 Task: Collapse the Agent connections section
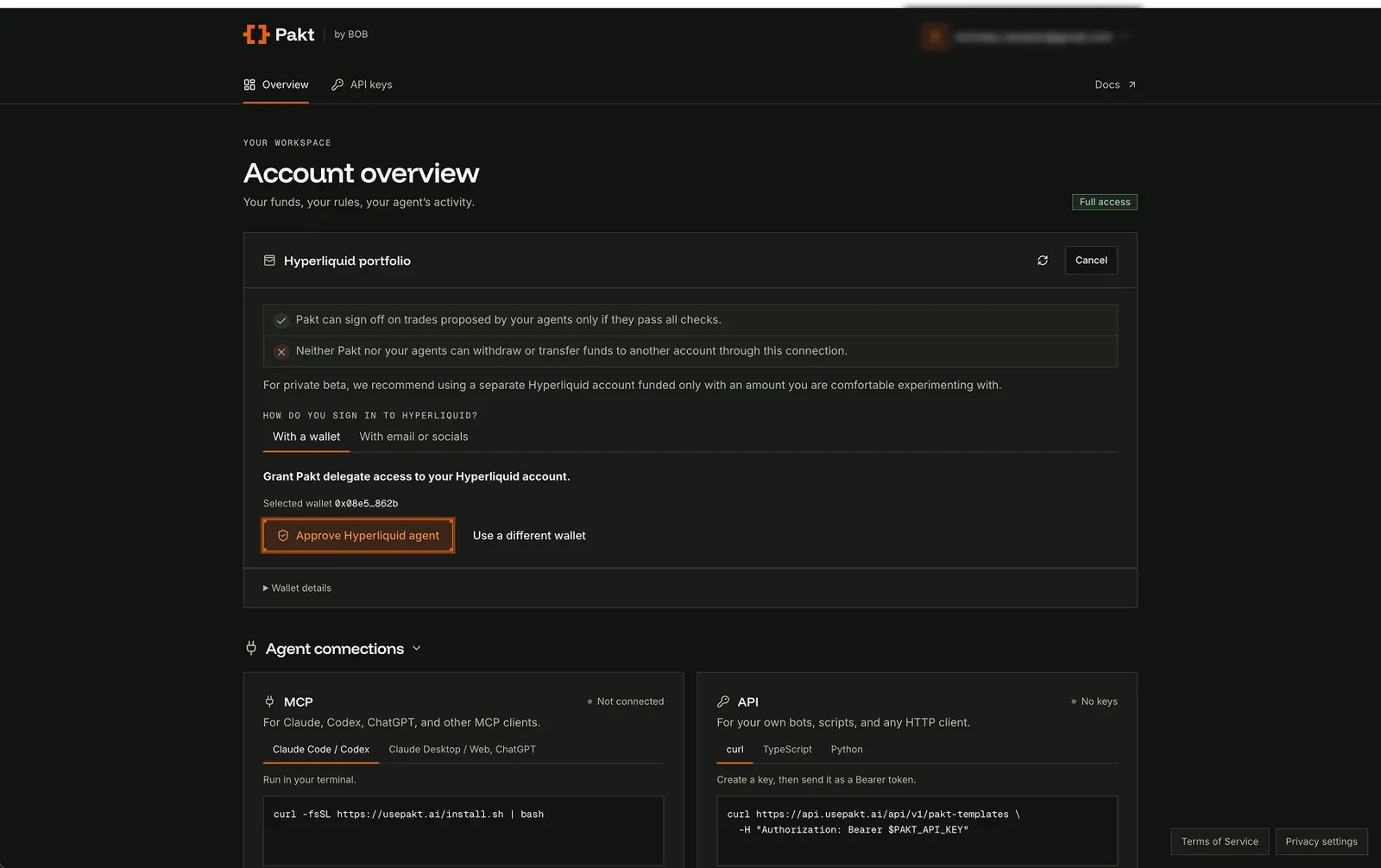(x=417, y=648)
